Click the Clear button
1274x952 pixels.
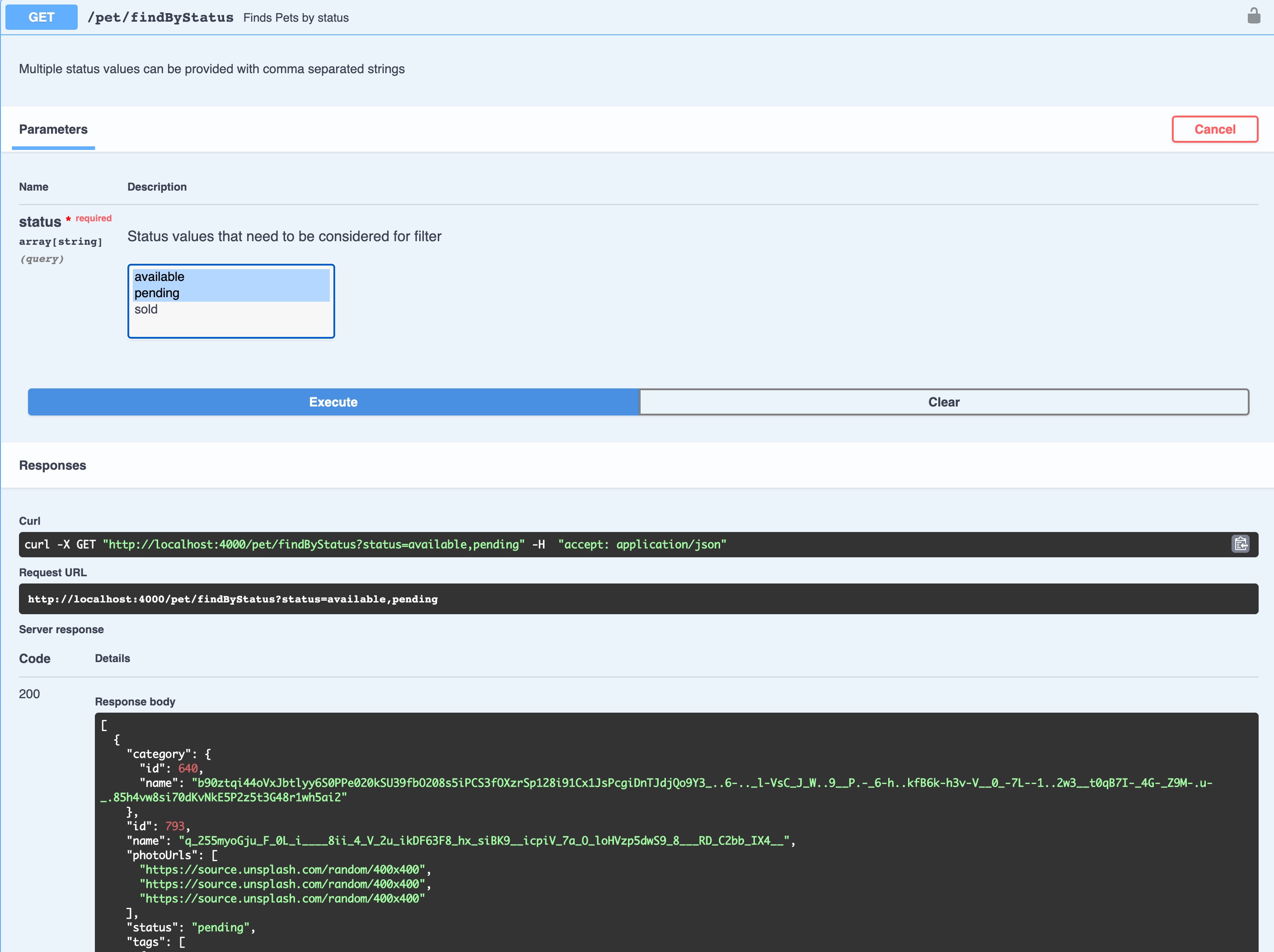[943, 402]
